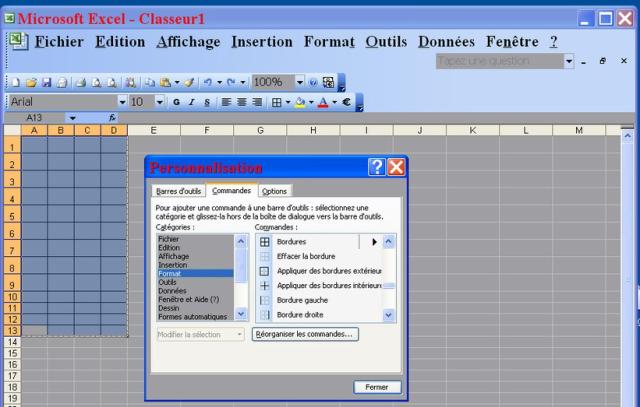Image resolution: width=640 pixels, height=407 pixels.
Task: Click the Réorganiser les commandes button
Action: tap(305, 334)
